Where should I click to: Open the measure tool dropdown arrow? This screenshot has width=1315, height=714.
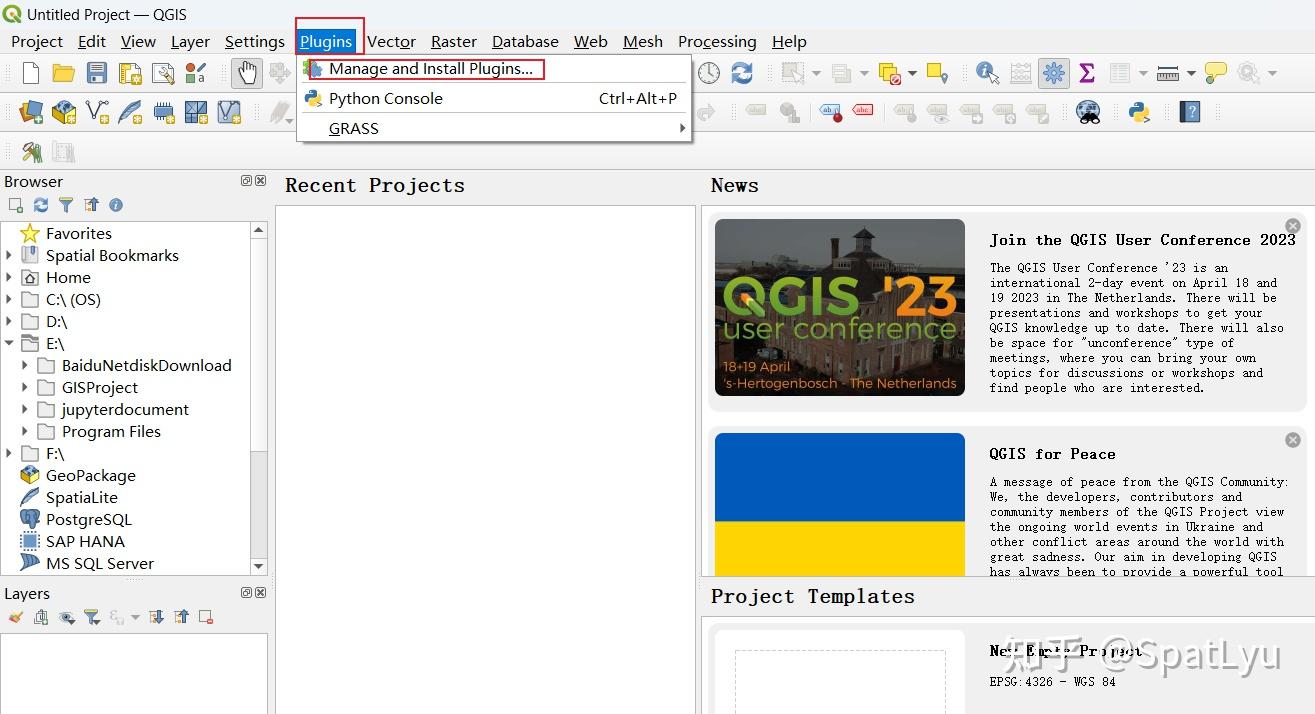coord(1191,72)
